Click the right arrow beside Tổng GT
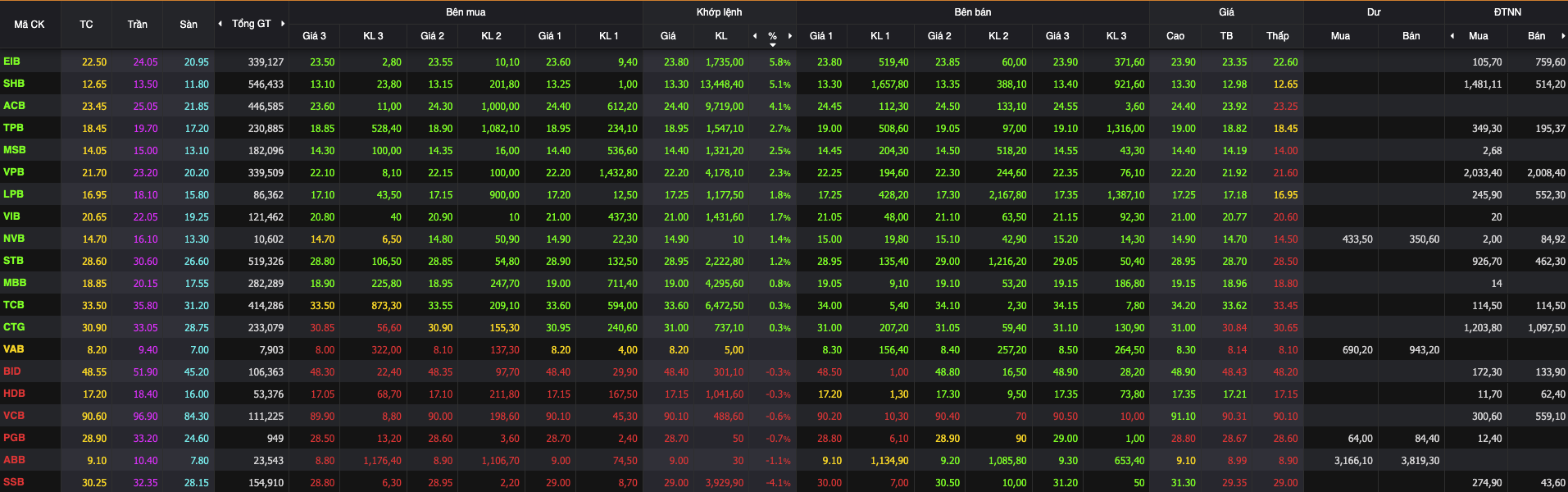The image size is (1568, 492). click(x=283, y=24)
